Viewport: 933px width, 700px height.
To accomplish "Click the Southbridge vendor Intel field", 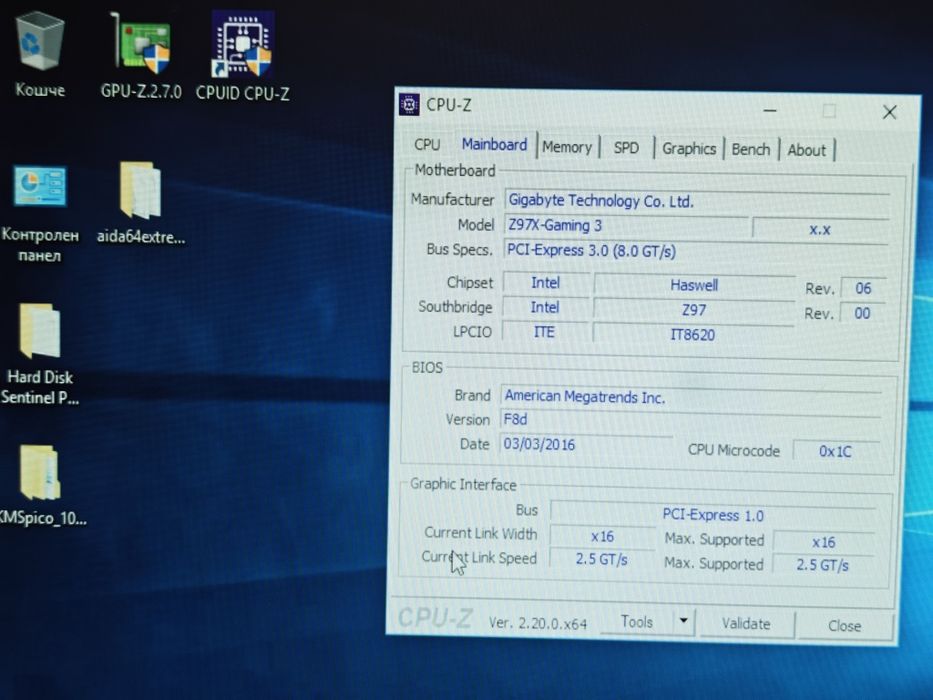I will pos(545,307).
